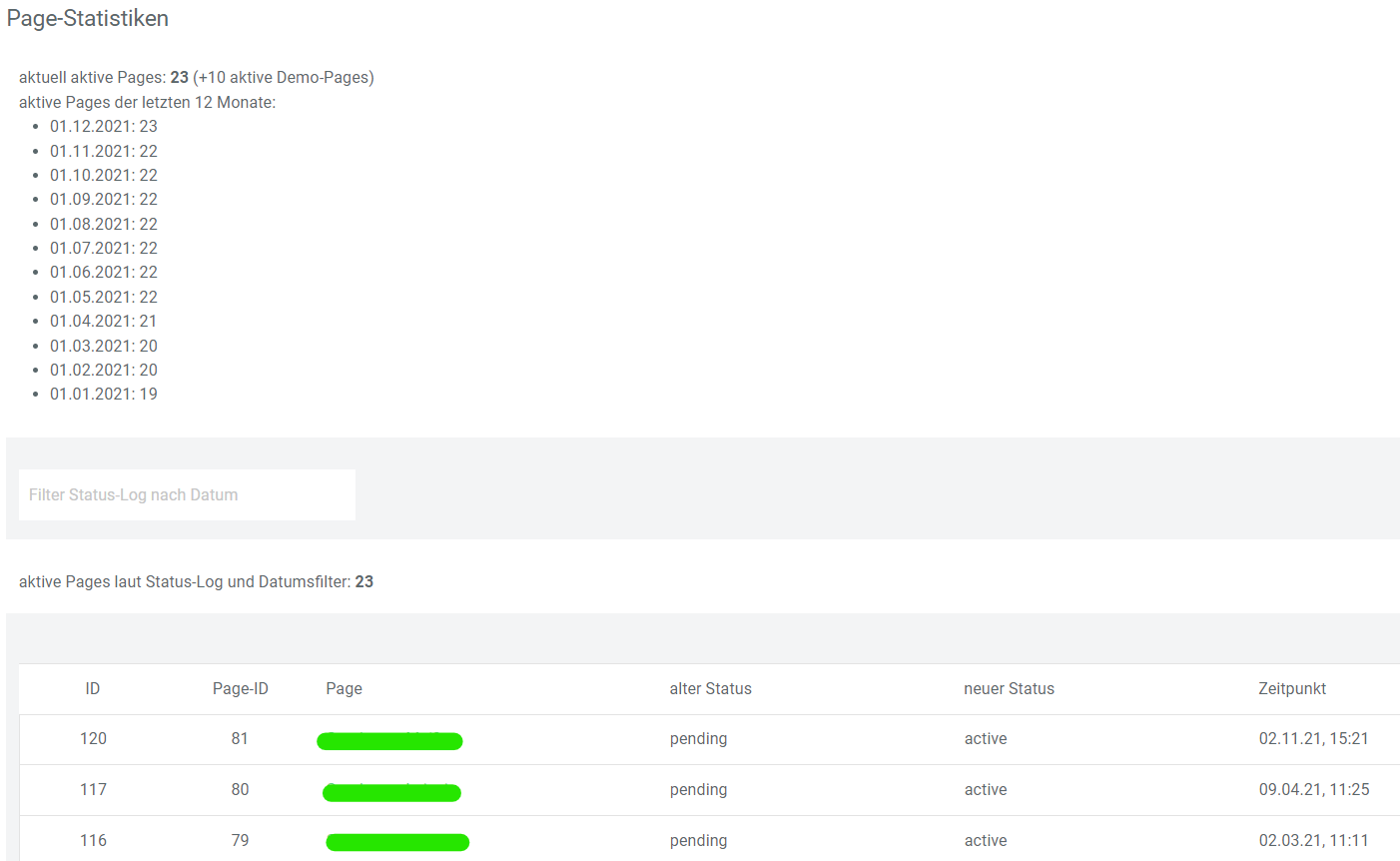1400x861 pixels.
Task: Click the 01.12.2021: 23 list entry
Action: point(104,127)
